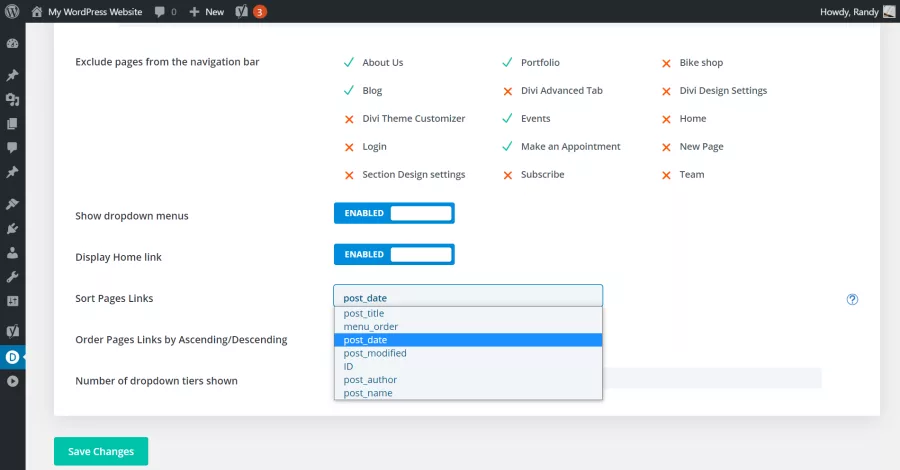The width and height of the screenshot is (900, 470).
Task: Click Number of dropdown tiers input field
Action: click(x=712, y=378)
